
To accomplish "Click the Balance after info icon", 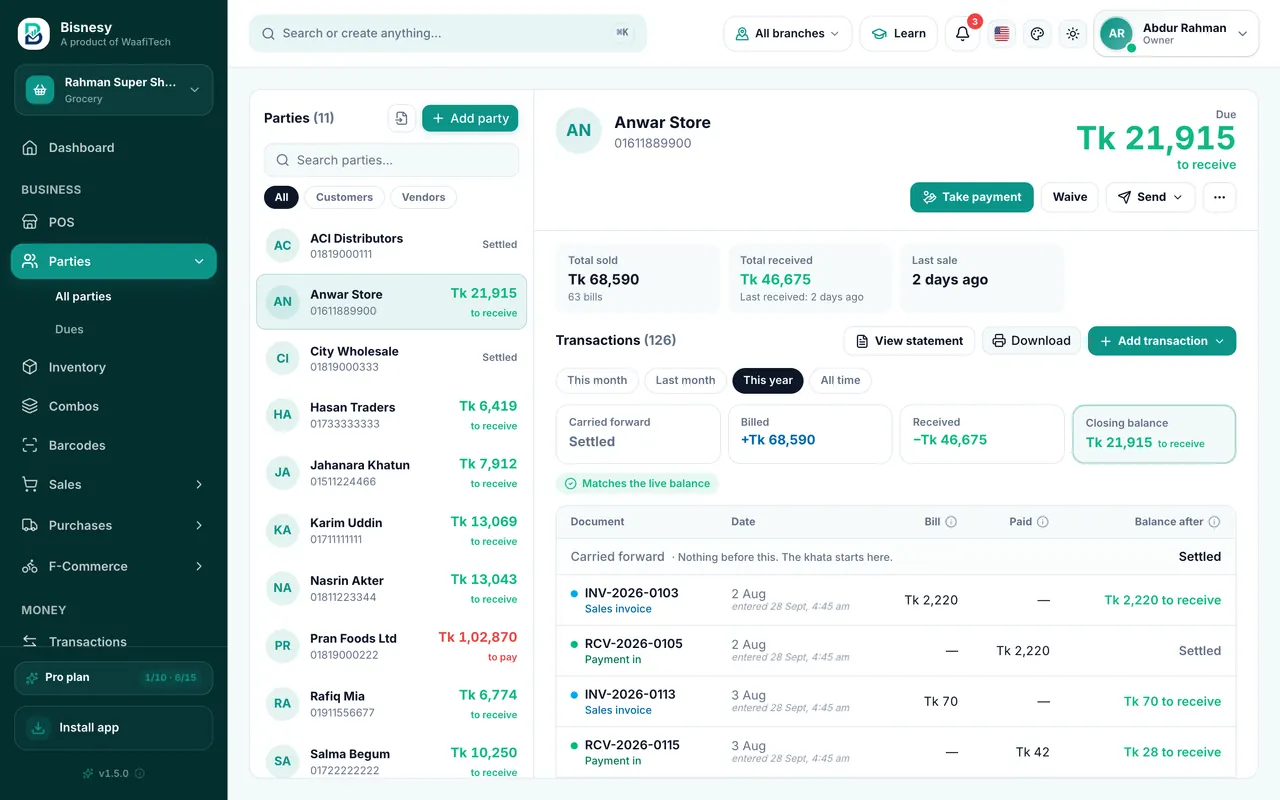I will pos(1214,522).
